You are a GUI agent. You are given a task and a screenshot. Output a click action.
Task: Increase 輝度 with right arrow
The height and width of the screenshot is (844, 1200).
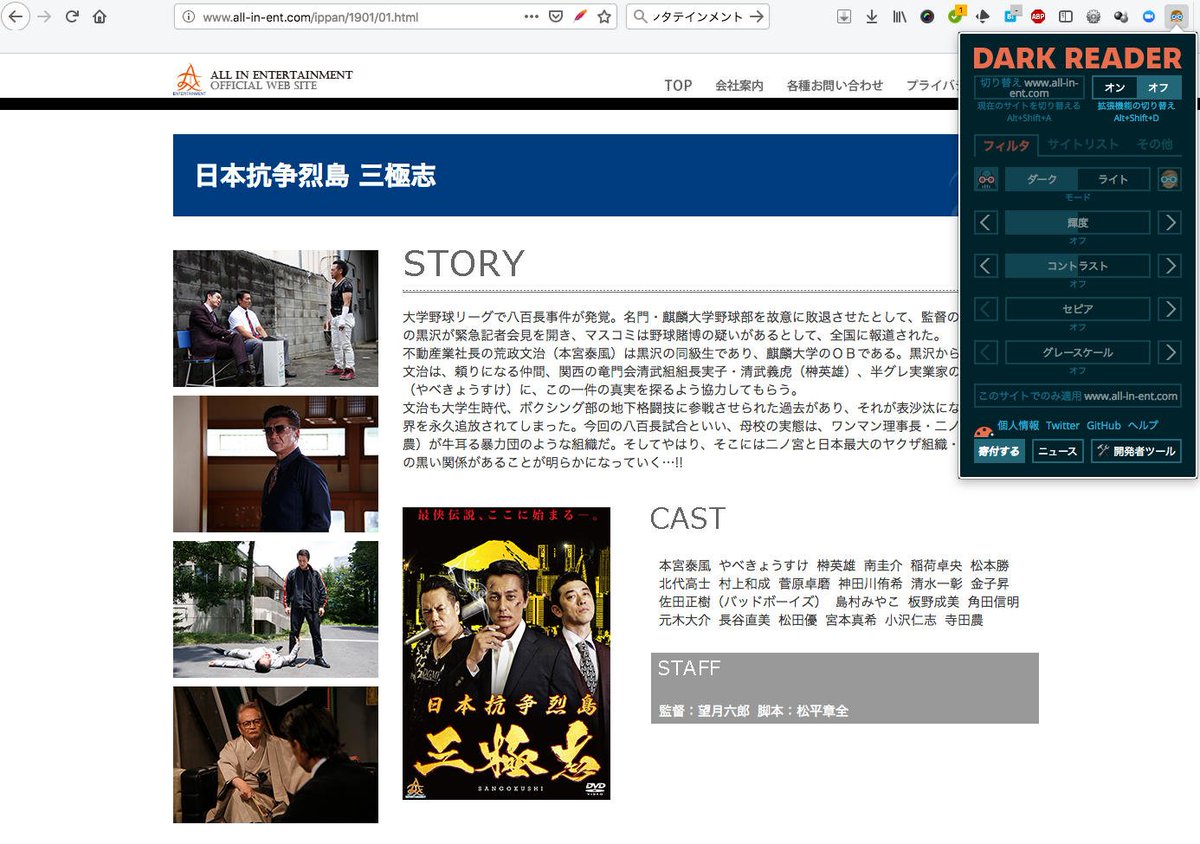click(x=1169, y=223)
